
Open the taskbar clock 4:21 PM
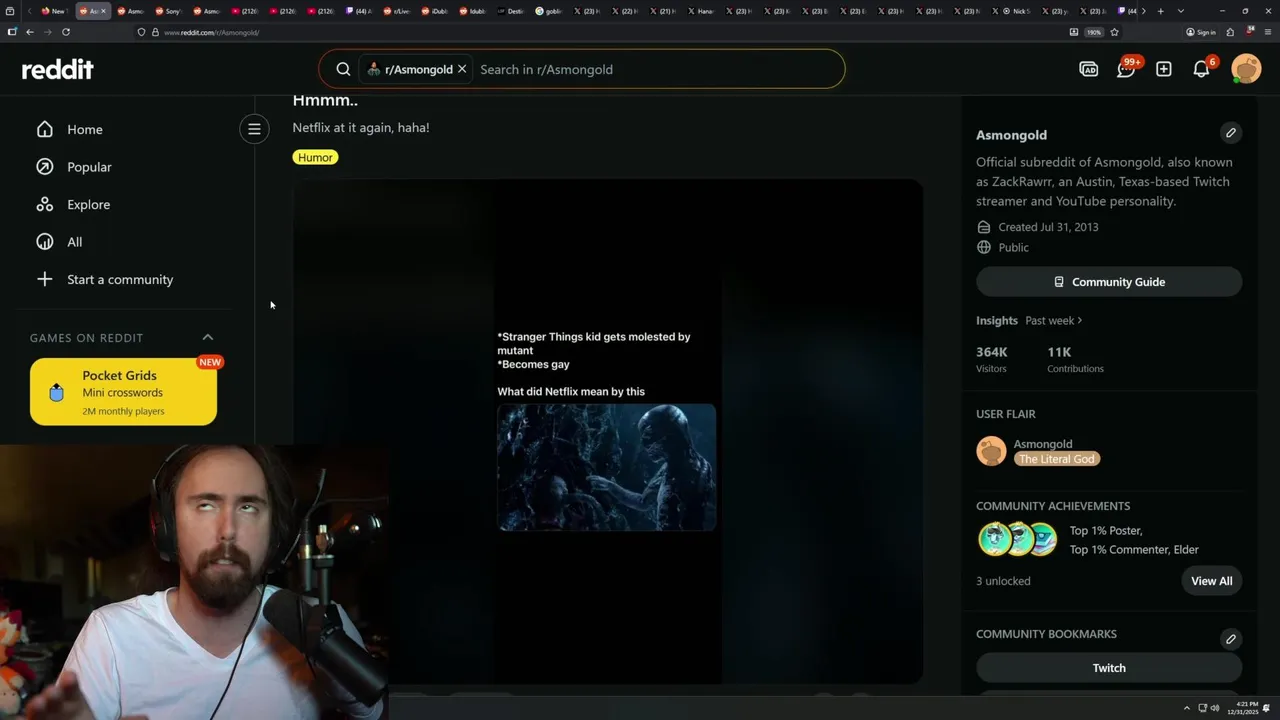coord(1243,708)
